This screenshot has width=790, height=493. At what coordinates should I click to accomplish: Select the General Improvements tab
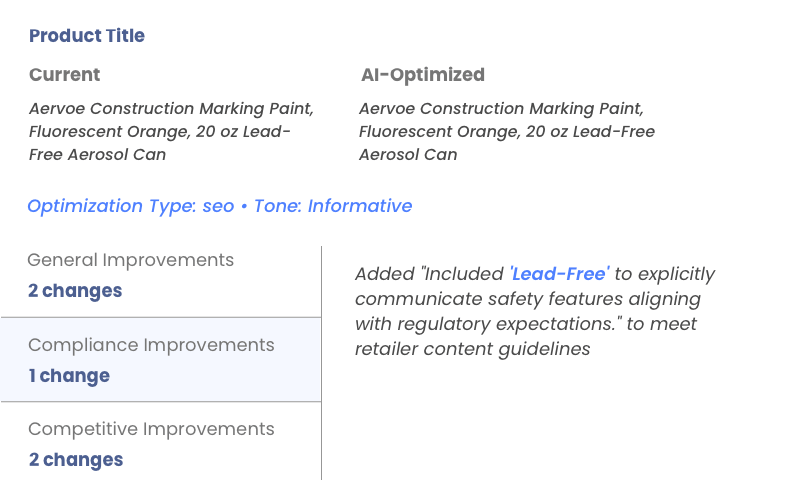click(x=160, y=275)
